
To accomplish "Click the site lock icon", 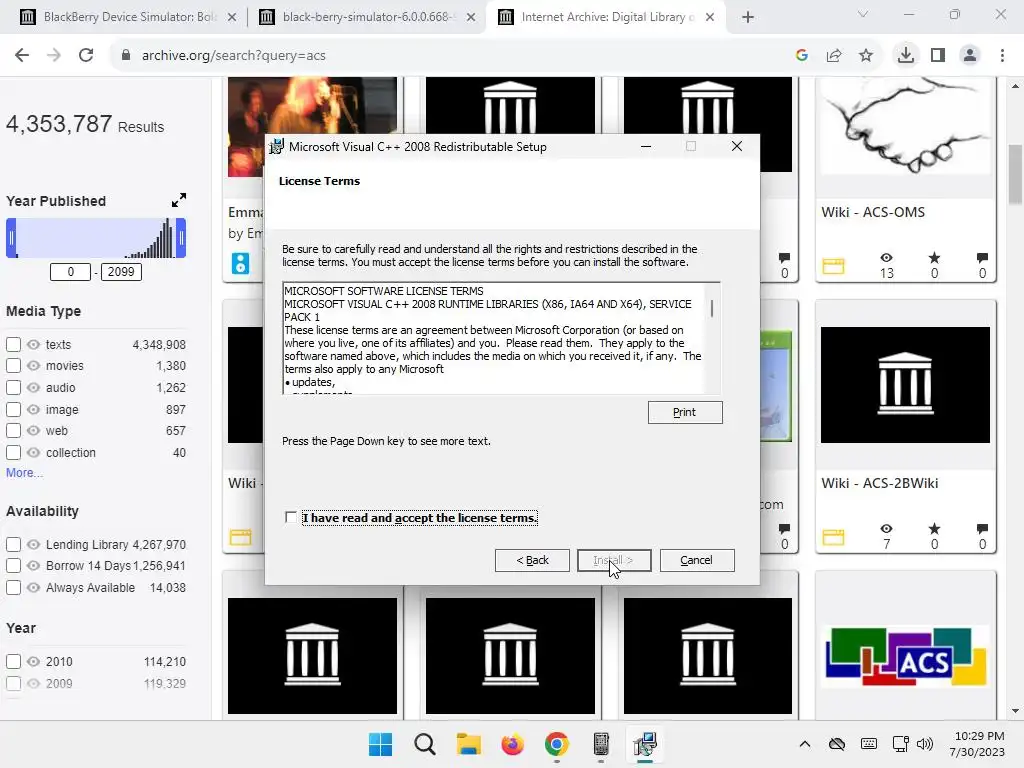I will tap(125, 56).
